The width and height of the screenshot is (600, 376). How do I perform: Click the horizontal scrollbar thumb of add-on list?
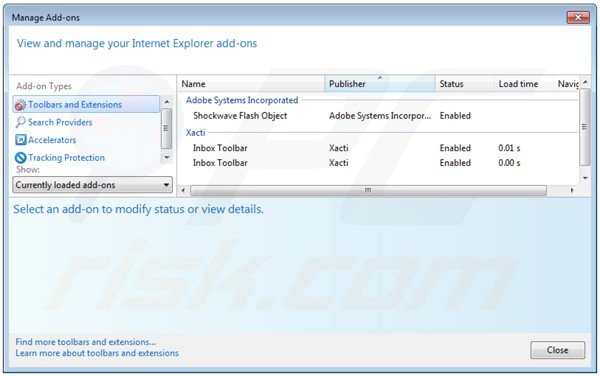(x=368, y=190)
